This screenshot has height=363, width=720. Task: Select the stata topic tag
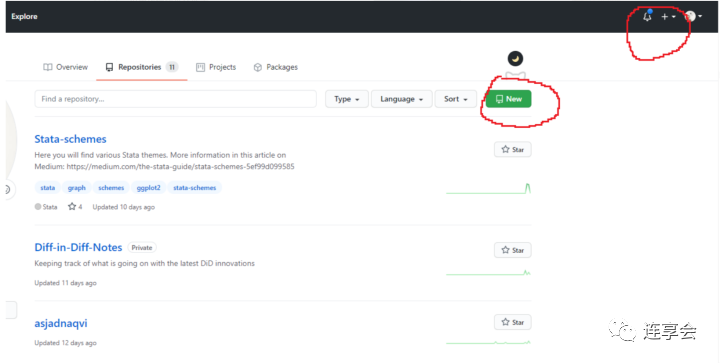click(x=47, y=188)
